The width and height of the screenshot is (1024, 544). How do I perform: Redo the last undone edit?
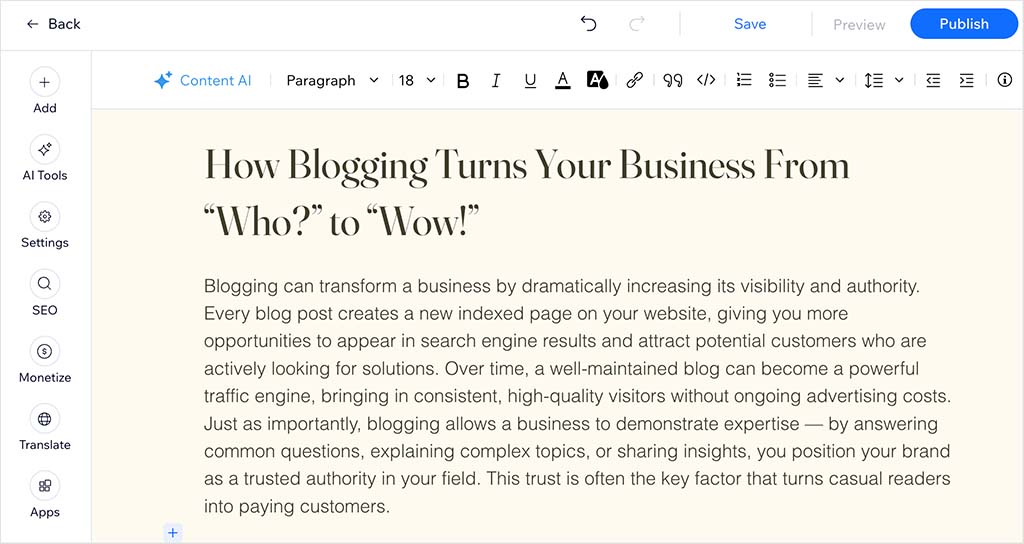(637, 24)
